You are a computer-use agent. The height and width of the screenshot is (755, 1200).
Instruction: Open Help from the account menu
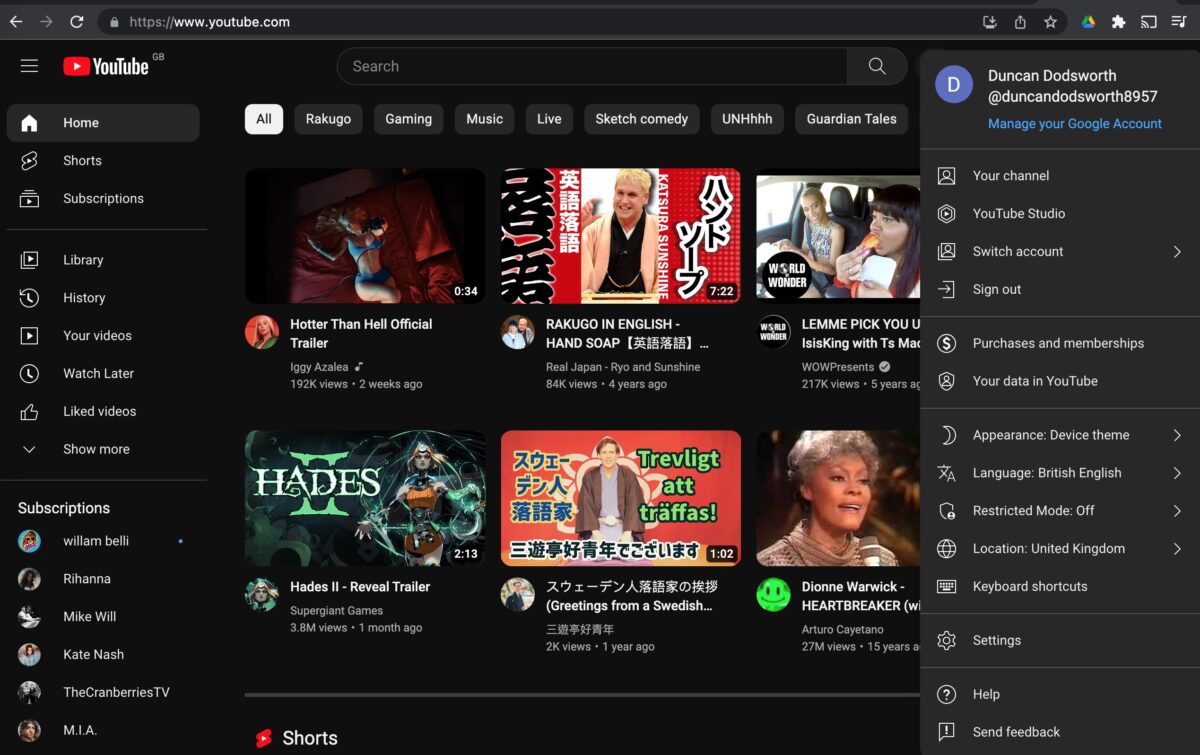1060,694
